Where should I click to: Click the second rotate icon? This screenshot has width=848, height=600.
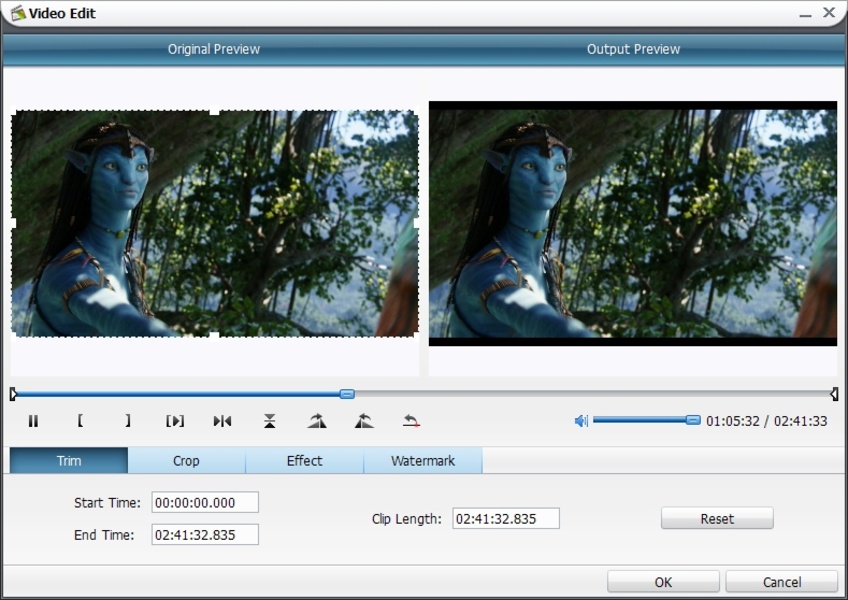[x=364, y=421]
